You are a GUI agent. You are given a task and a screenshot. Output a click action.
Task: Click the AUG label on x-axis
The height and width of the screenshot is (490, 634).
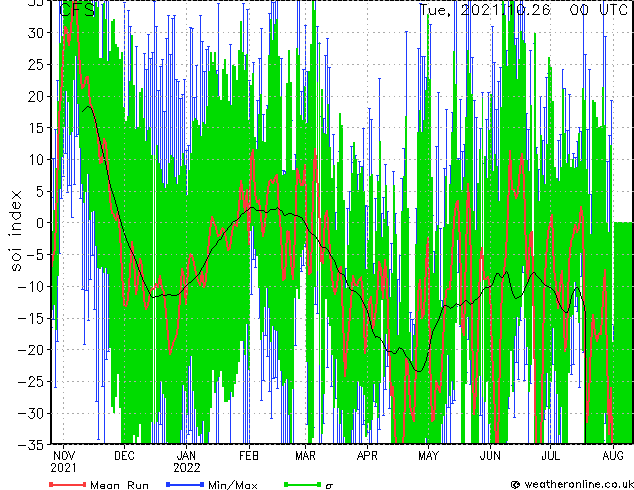pos(613,456)
